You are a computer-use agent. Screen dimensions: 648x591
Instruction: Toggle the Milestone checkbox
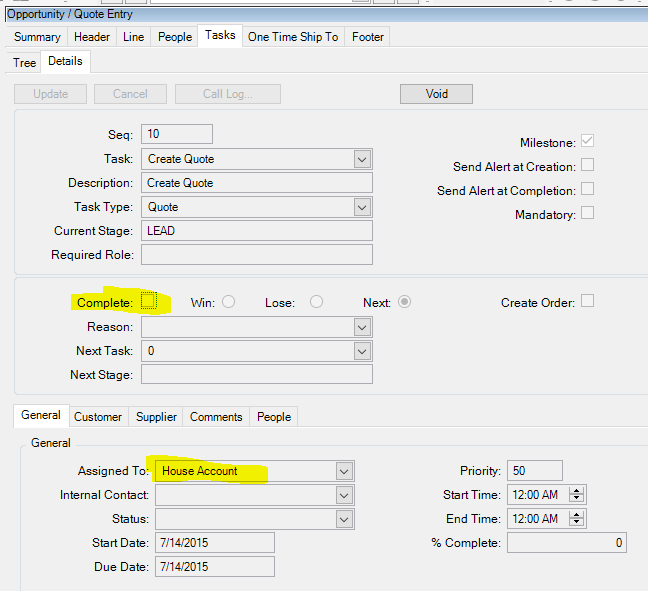pos(587,141)
